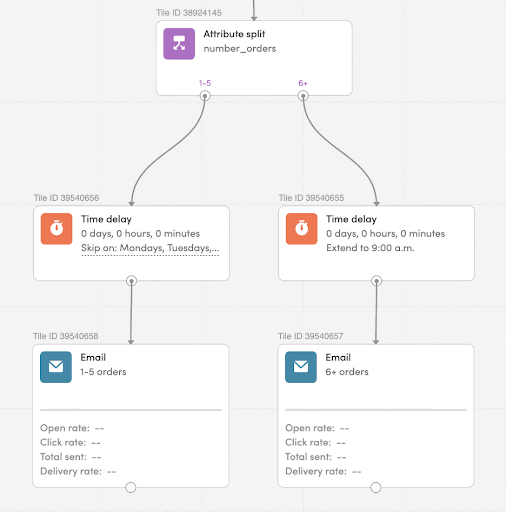This screenshot has width=506, height=512.
Task: Click the purple Attribute split icon
Action: [x=179, y=44]
